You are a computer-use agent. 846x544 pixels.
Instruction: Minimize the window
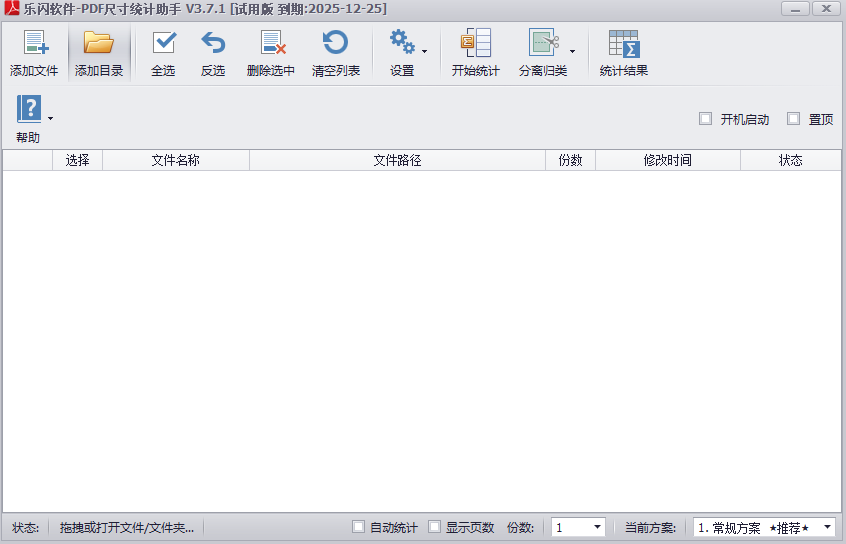(x=795, y=9)
